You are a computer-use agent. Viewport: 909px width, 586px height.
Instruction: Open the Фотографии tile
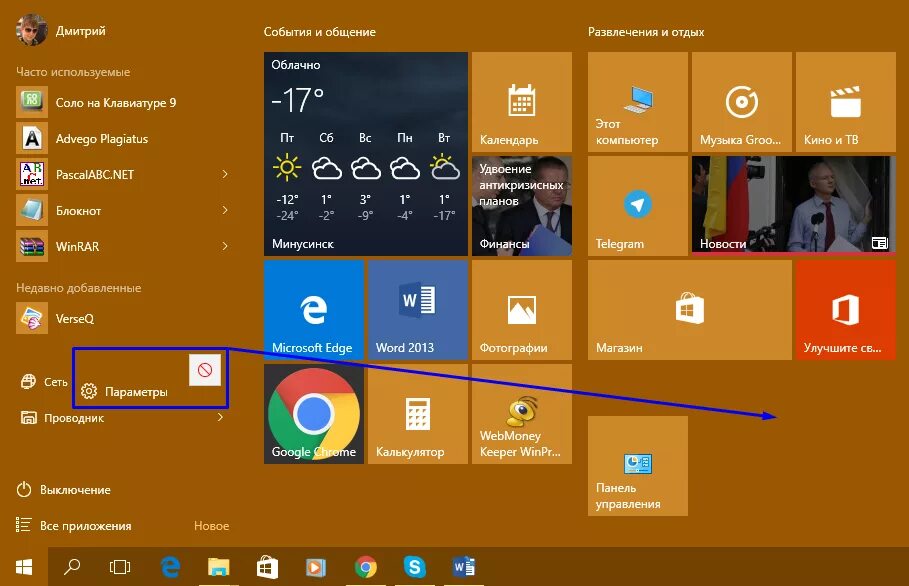pyautogui.click(x=522, y=310)
